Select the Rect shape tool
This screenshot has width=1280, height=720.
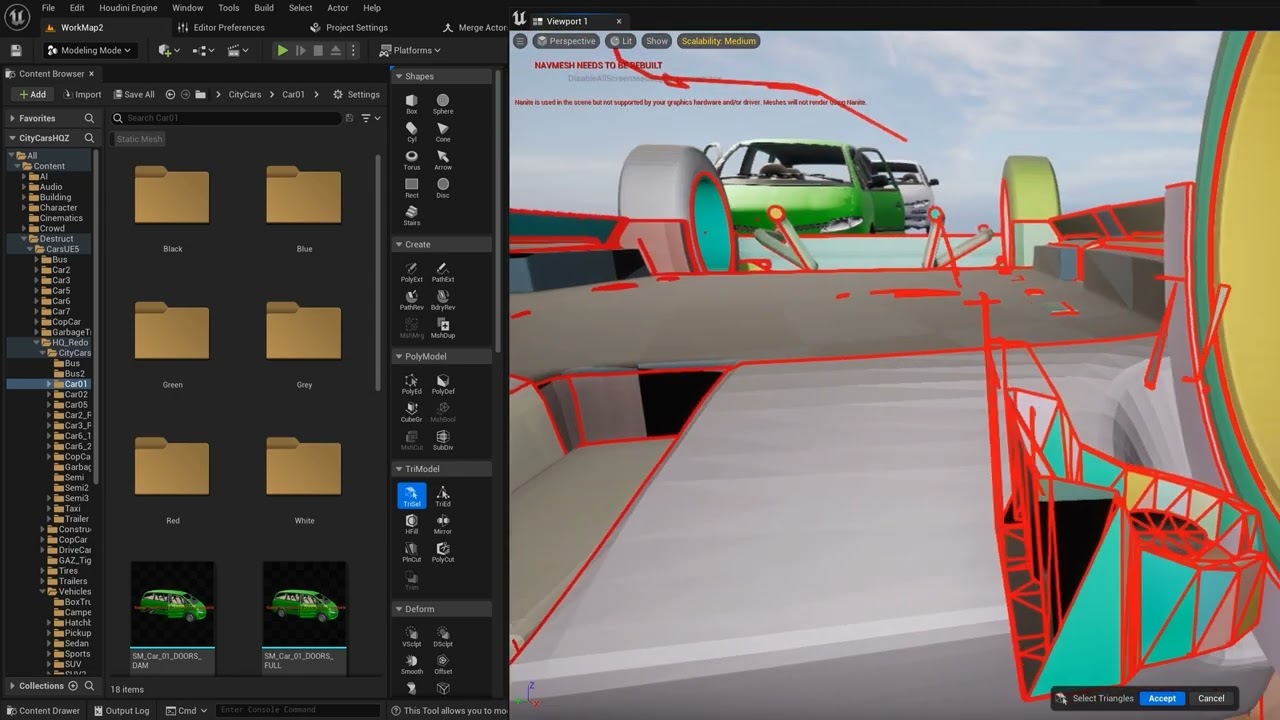tap(411, 188)
